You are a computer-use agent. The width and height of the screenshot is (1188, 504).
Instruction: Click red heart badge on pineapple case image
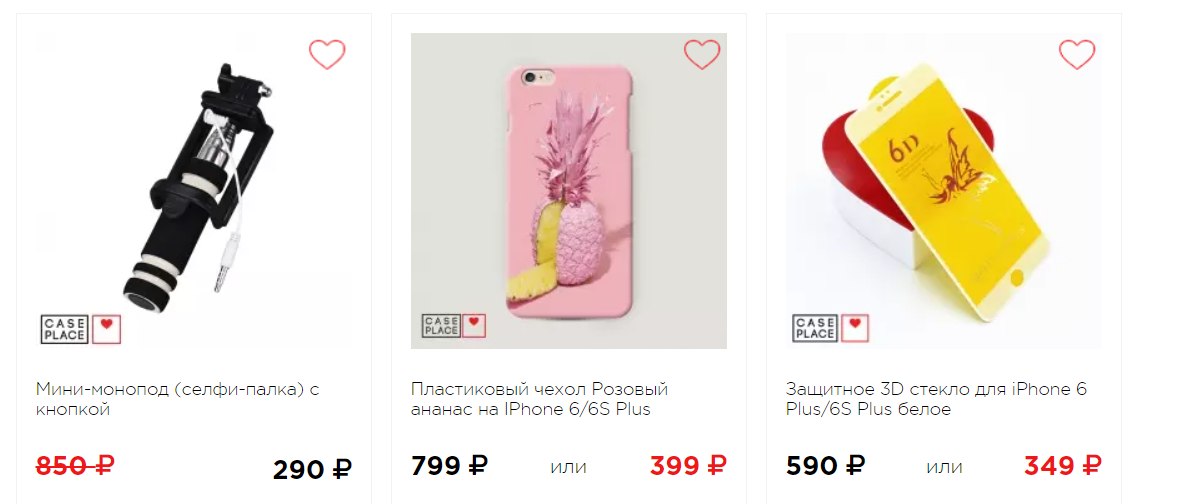coord(474,326)
